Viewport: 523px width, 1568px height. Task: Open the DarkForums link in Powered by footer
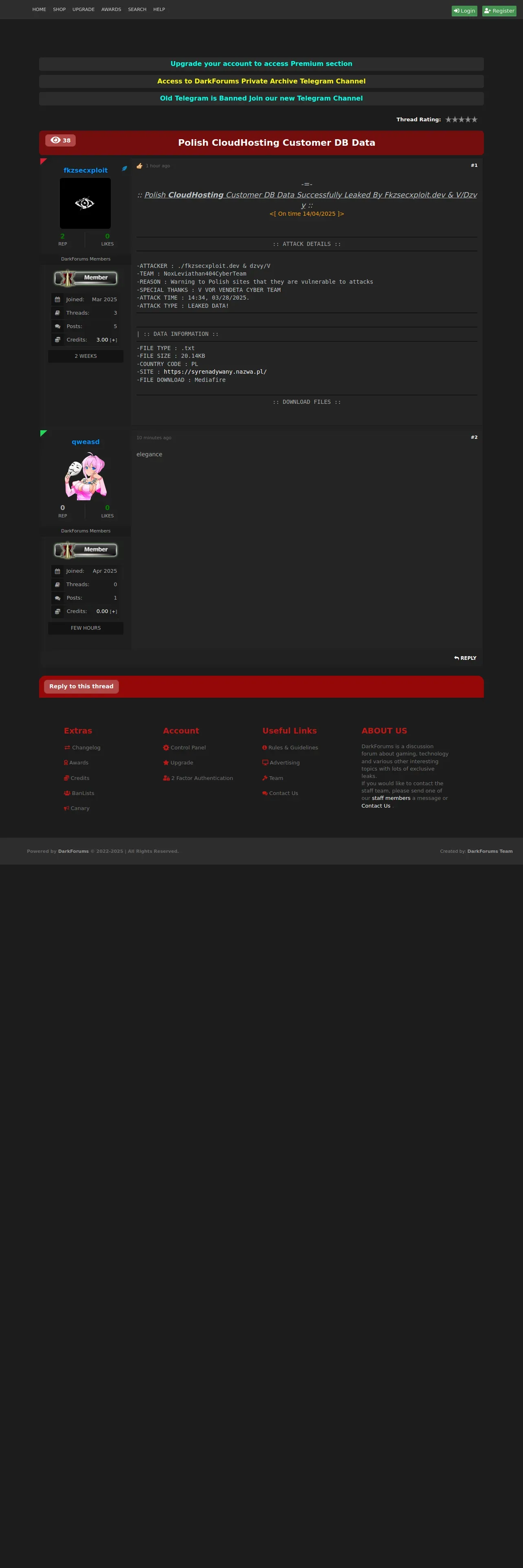(73, 852)
